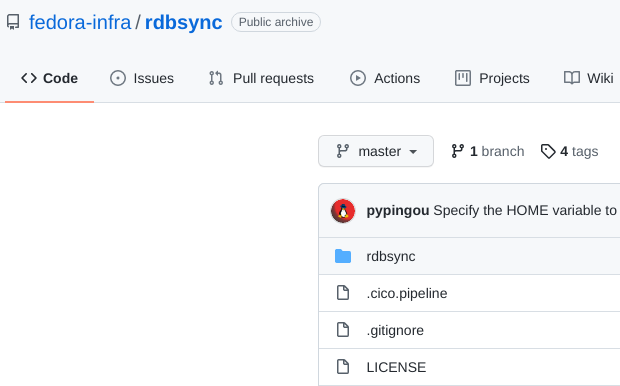Image resolution: width=620 pixels, height=386 pixels.
Task: Open the LICENSE file
Action: point(396,367)
